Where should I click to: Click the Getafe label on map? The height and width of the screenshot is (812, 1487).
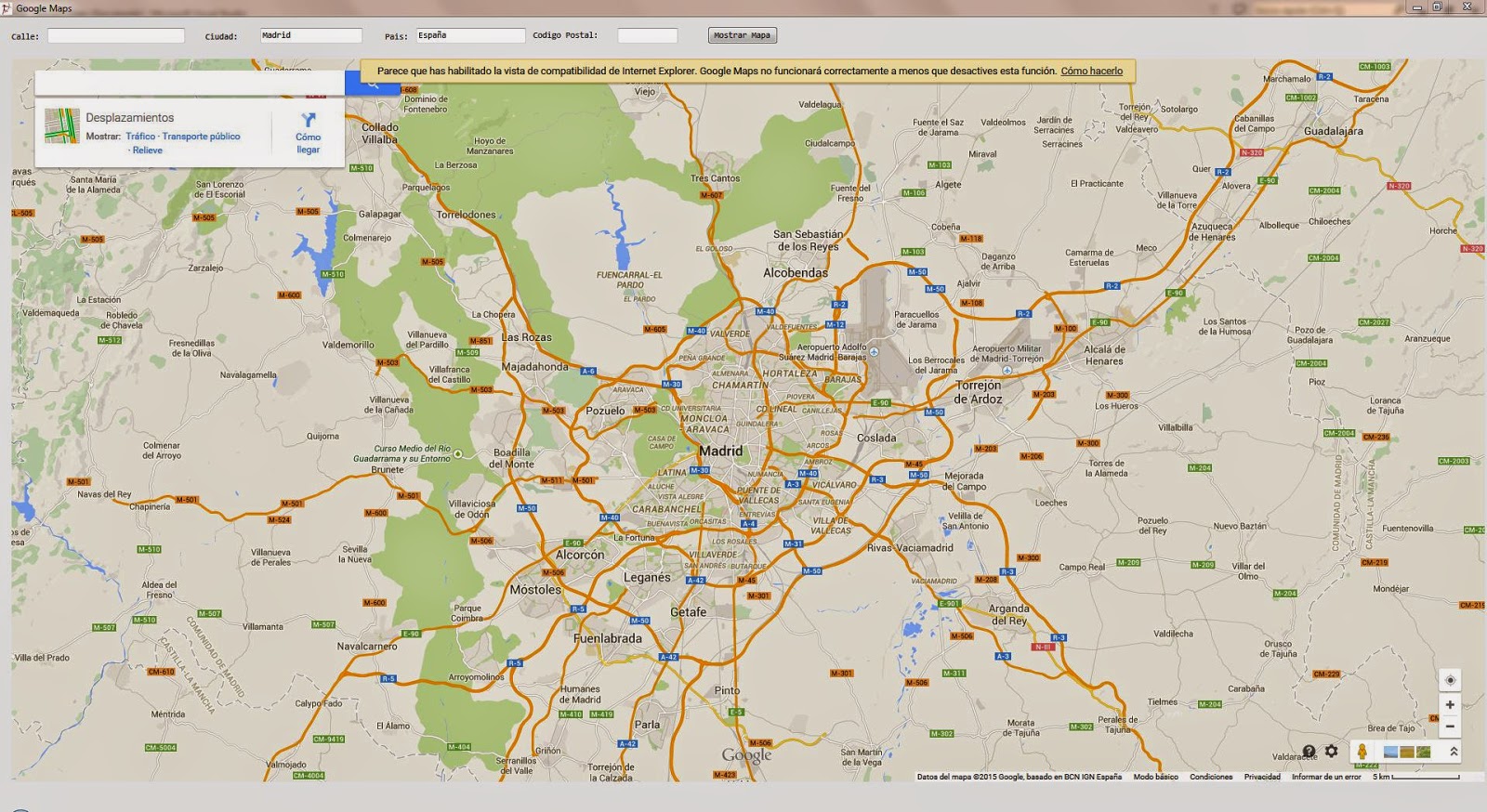click(689, 612)
